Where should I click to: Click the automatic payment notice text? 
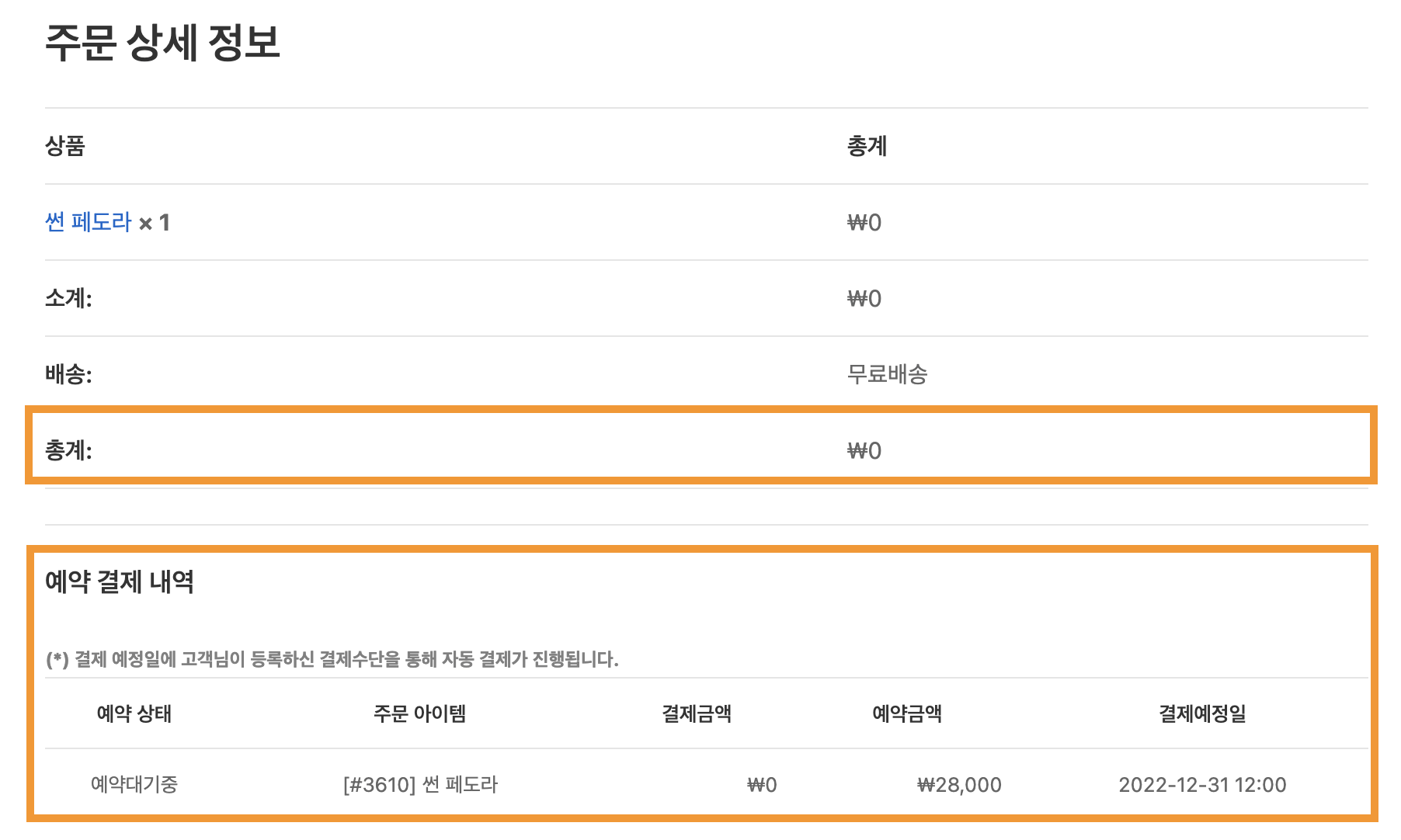(x=332, y=659)
